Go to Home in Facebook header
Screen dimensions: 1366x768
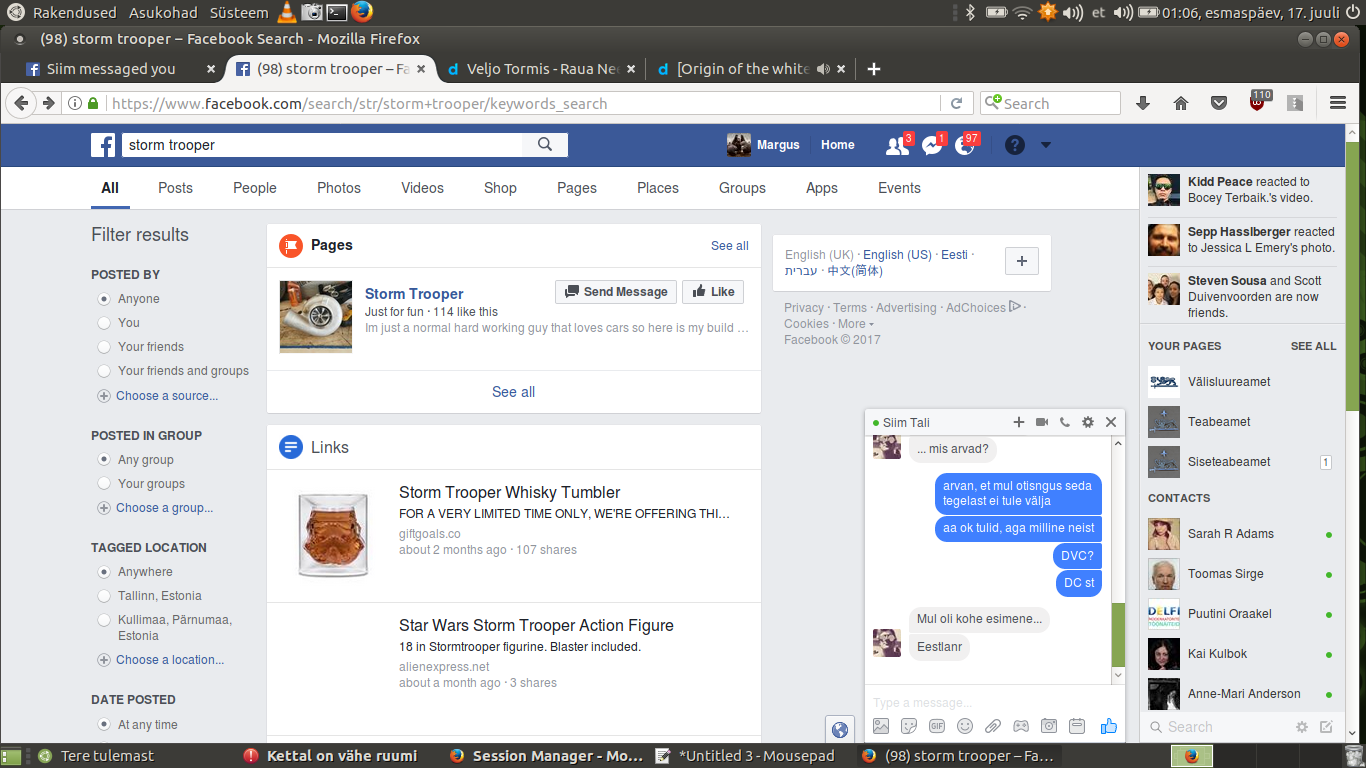click(x=838, y=145)
